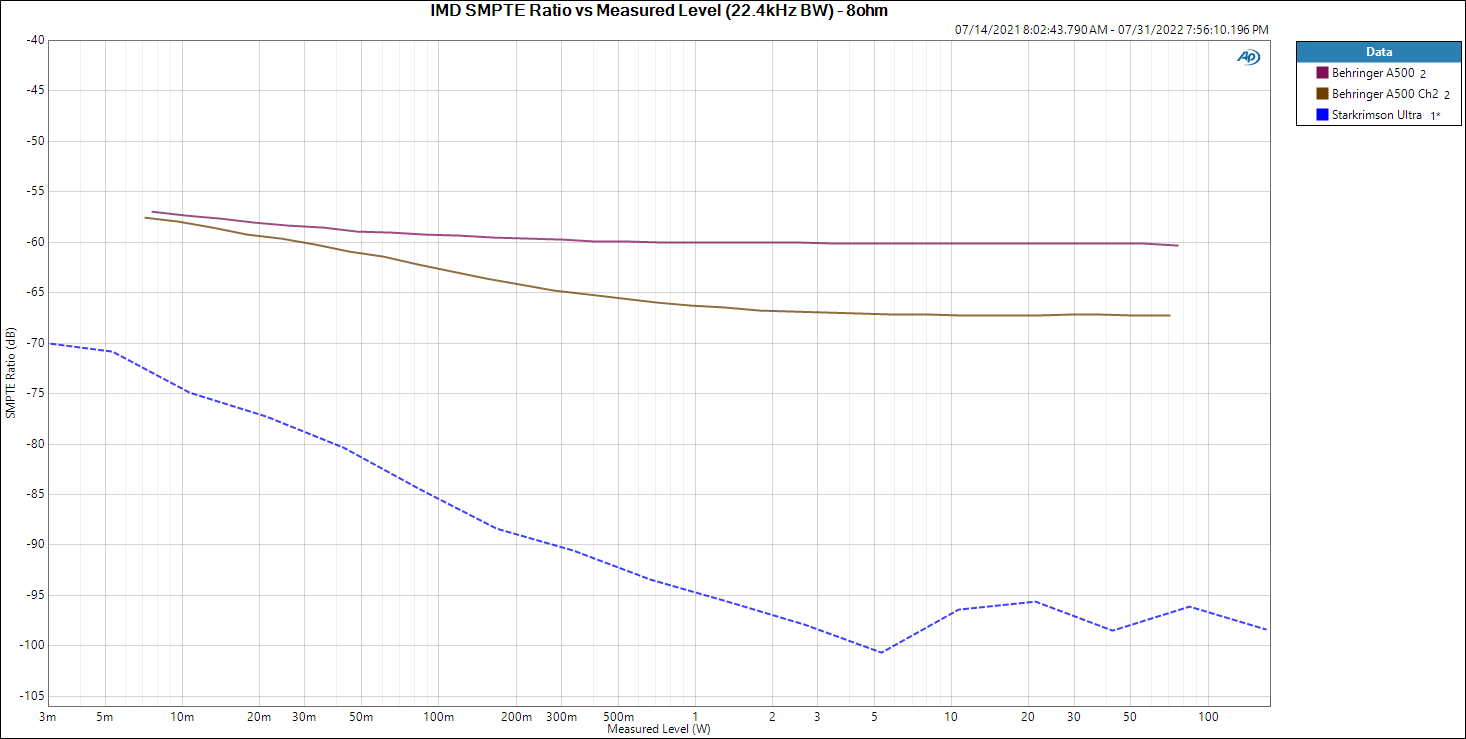The height and width of the screenshot is (739, 1466).
Task: Click the "3m" x-axis tick label
Action: [x=48, y=717]
